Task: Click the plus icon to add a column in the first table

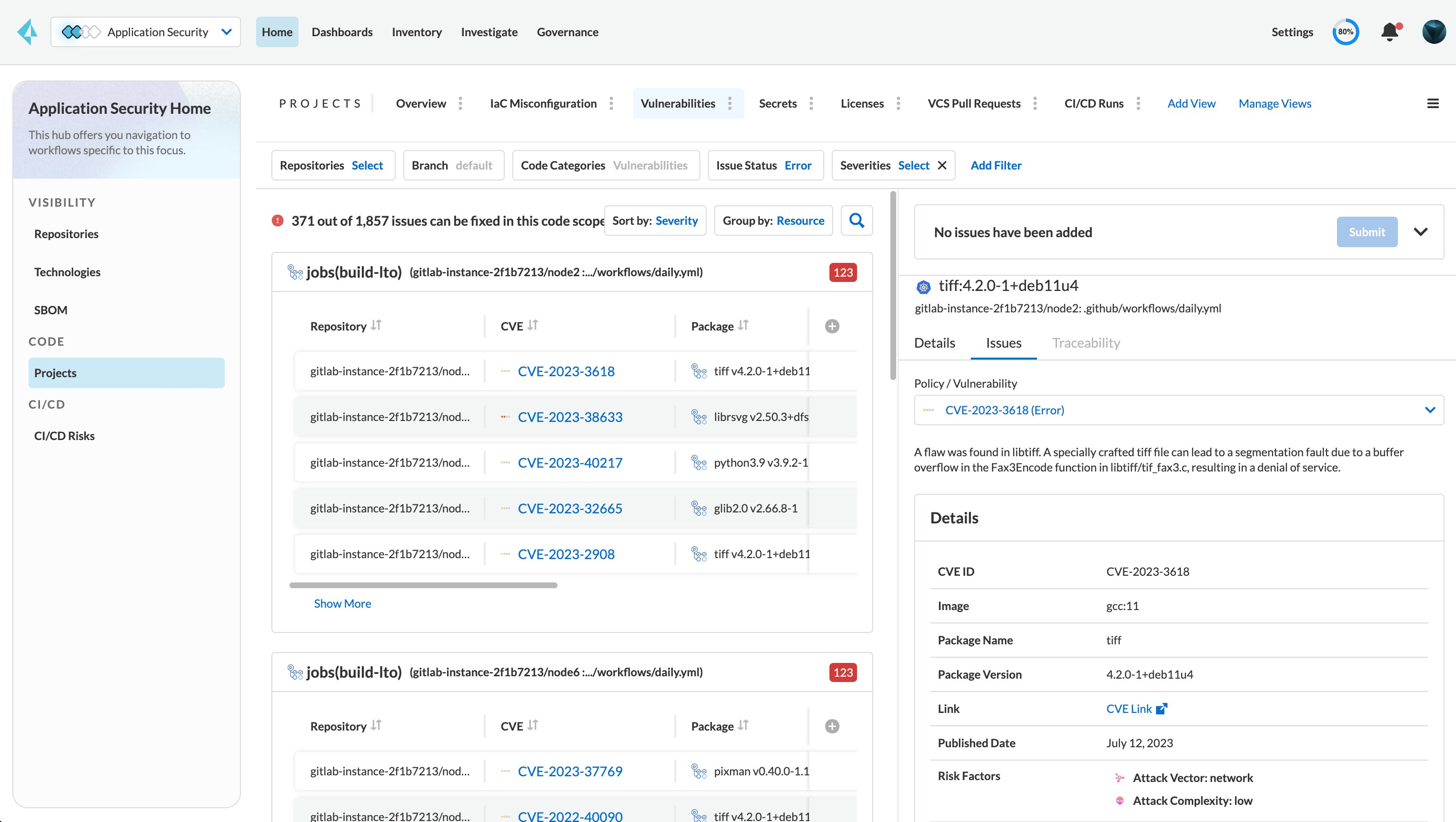Action: point(831,326)
